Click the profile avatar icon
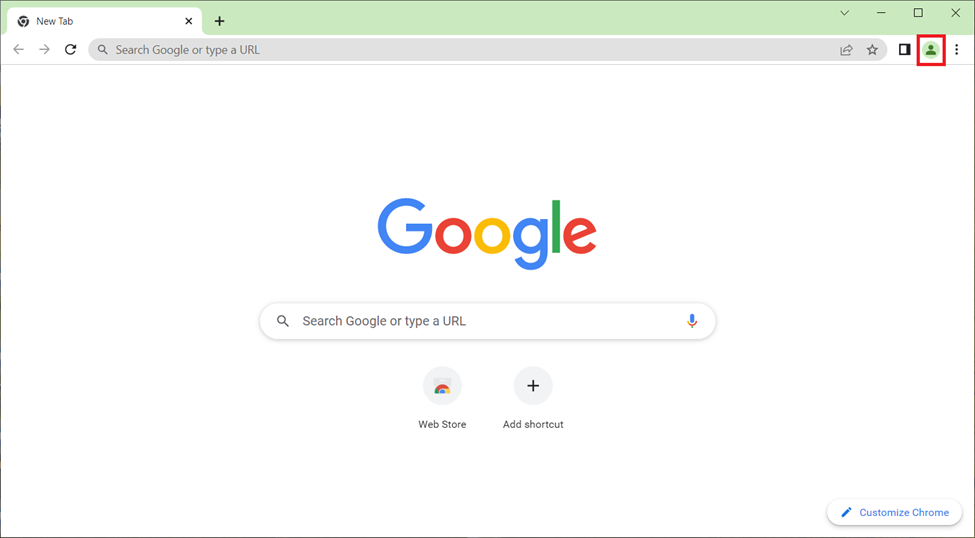 [930, 50]
